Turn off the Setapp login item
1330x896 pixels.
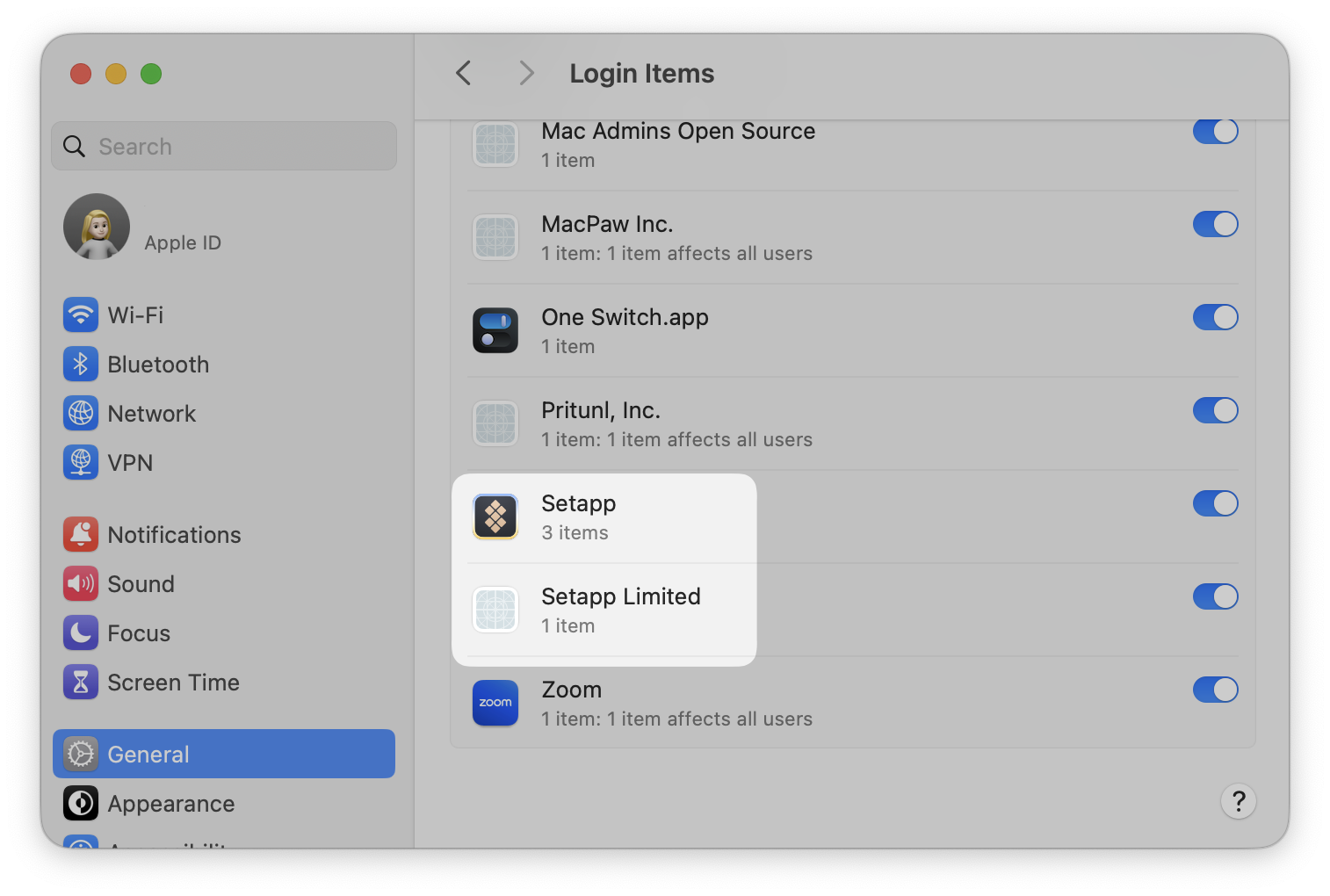[x=1215, y=503]
